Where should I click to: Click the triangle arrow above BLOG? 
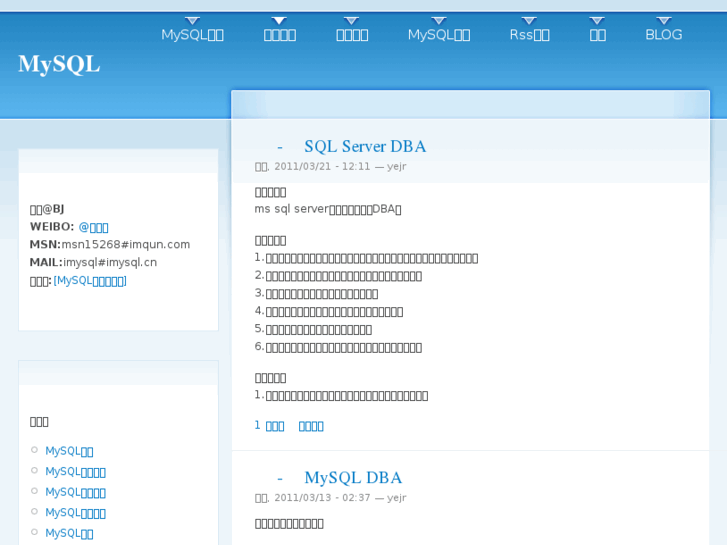coord(664,20)
